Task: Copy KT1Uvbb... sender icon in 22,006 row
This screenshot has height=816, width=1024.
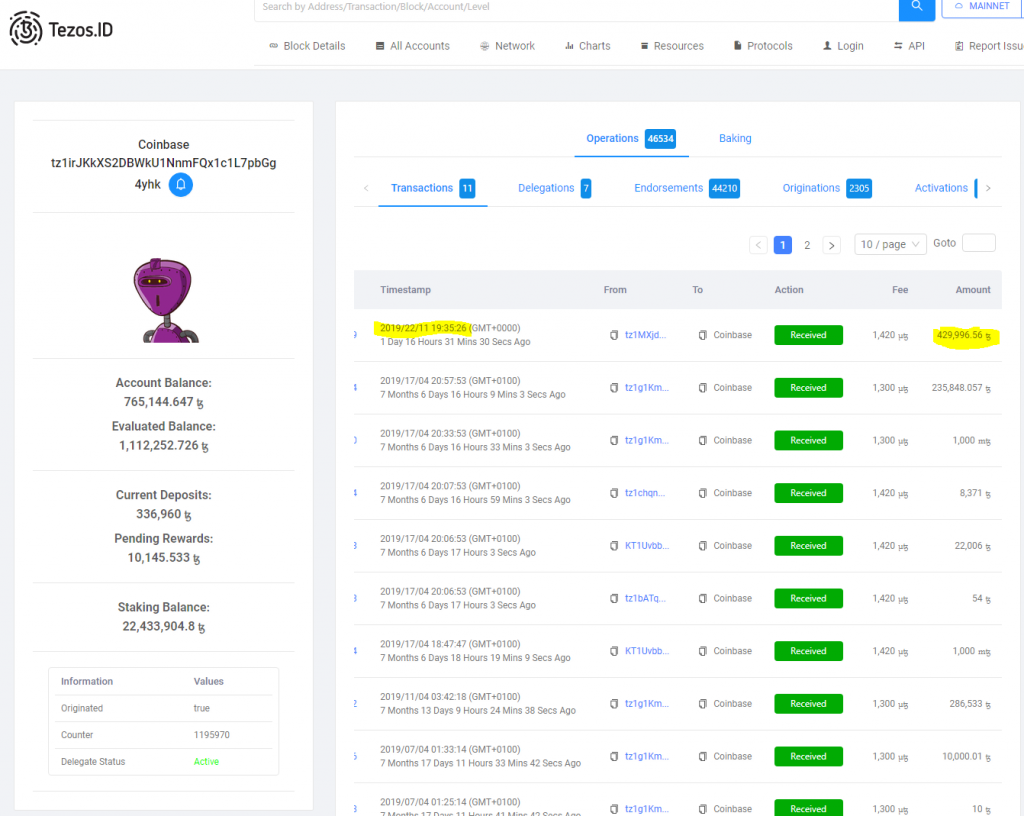Action: coord(614,546)
